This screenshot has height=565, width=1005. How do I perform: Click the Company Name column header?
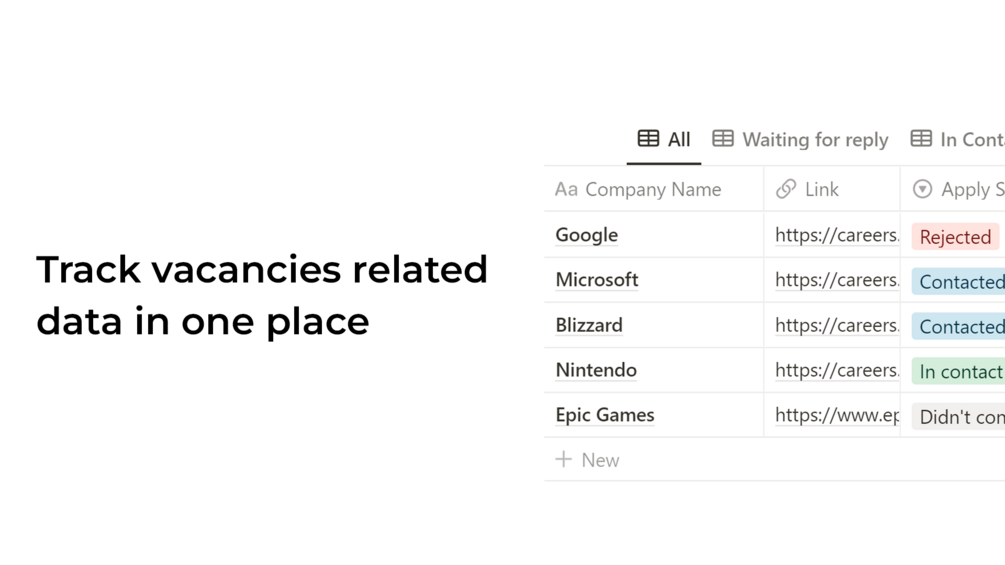[652, 189]
